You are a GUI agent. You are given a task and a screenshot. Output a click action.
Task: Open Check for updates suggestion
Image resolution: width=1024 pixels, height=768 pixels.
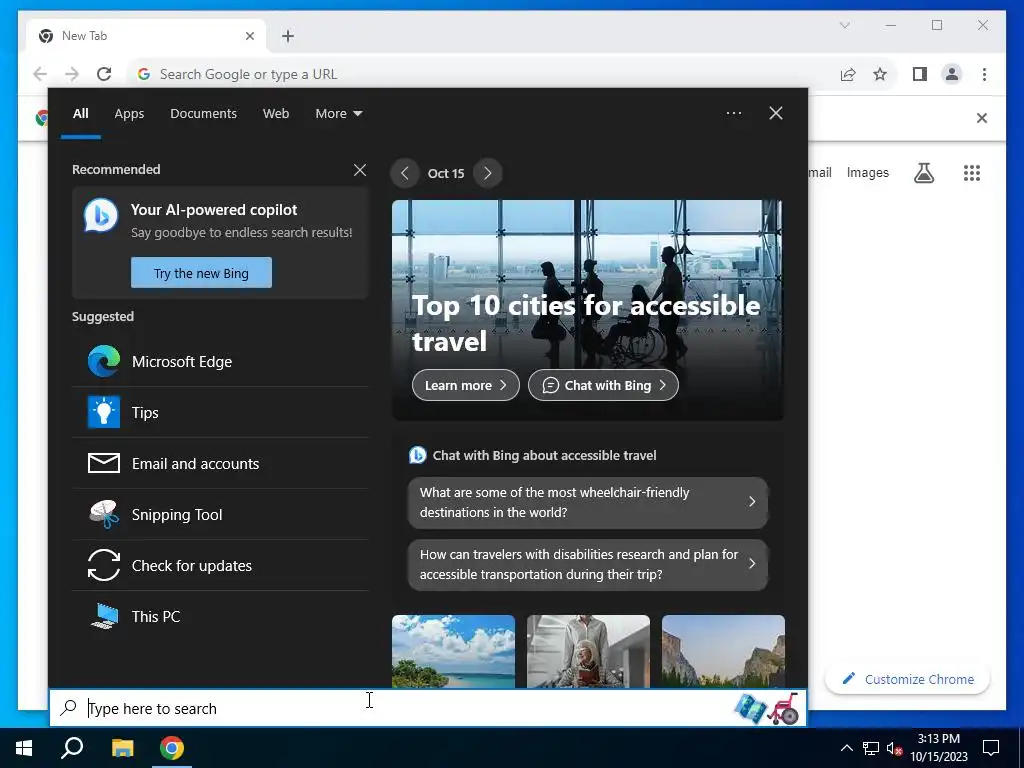coord(220,565)
